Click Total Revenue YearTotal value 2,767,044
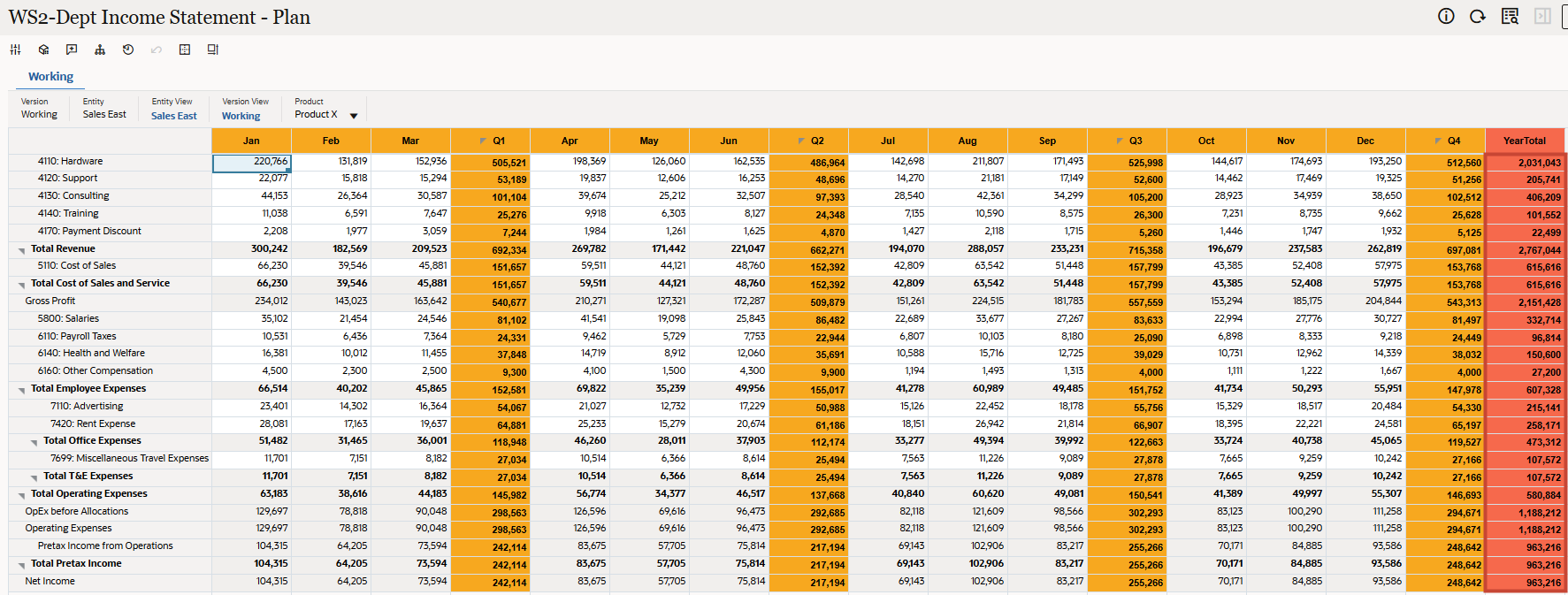The height and width of the screenshot is (595, 1568). [1525, 250]
